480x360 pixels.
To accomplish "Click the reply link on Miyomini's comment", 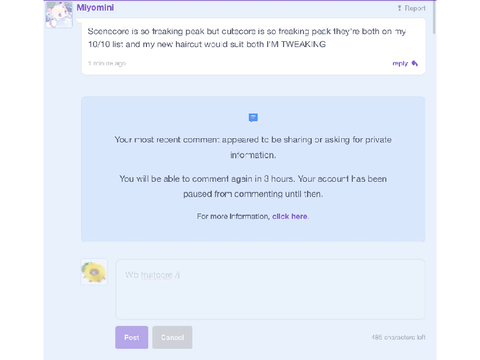I will point(400,63).
